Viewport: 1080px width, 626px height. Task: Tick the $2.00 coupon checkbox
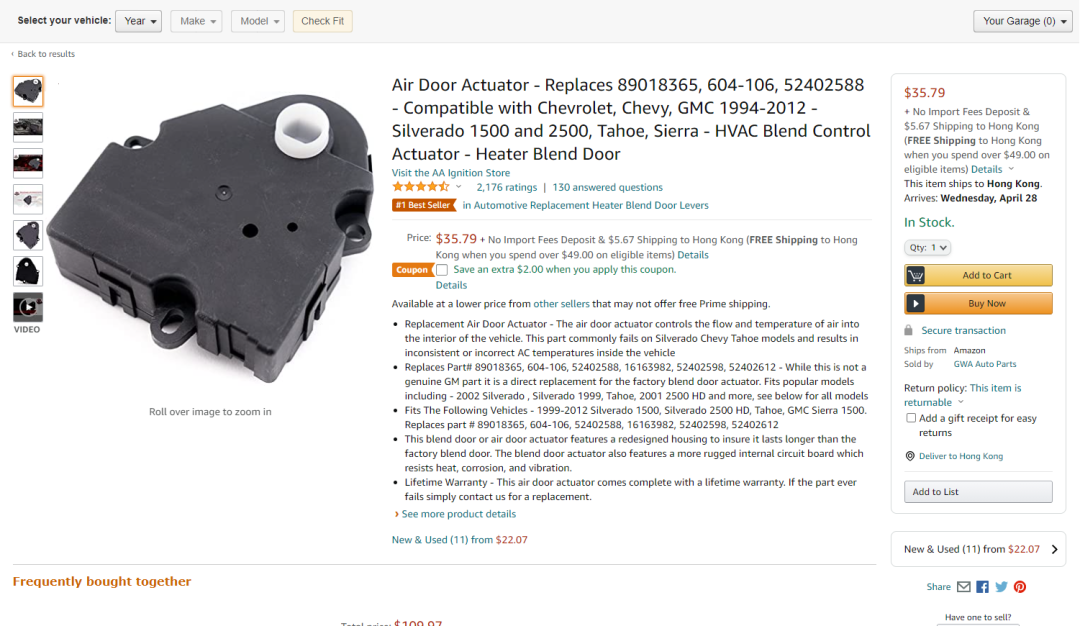[442, 270]
